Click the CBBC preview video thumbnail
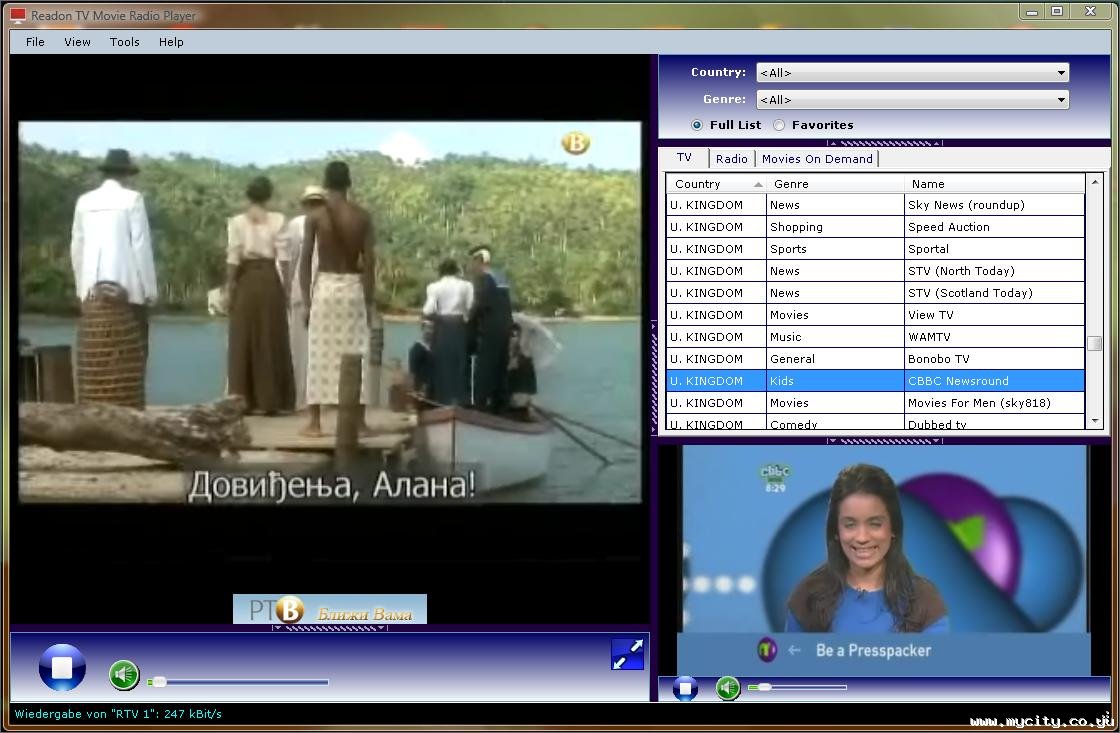This screenshot has height=733, width=1120. coord(884,560)
